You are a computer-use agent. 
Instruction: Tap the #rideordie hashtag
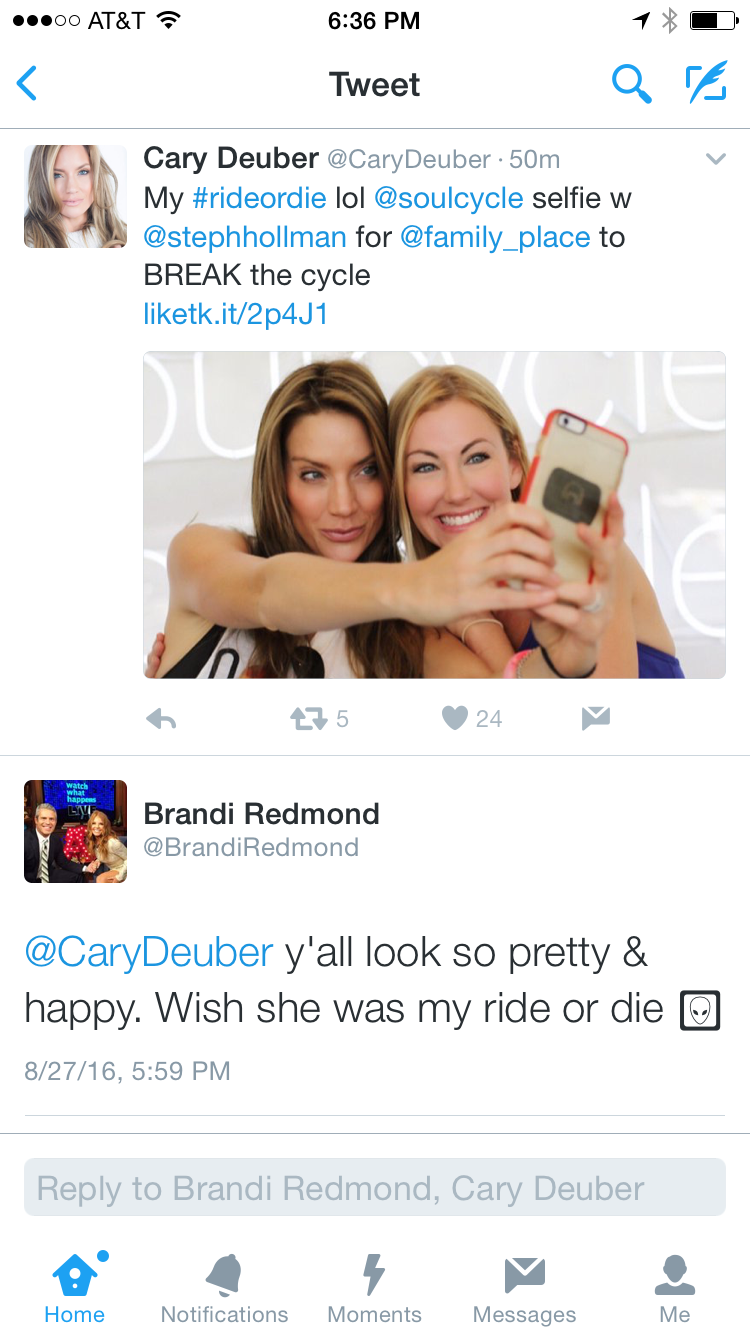(259, 198)
